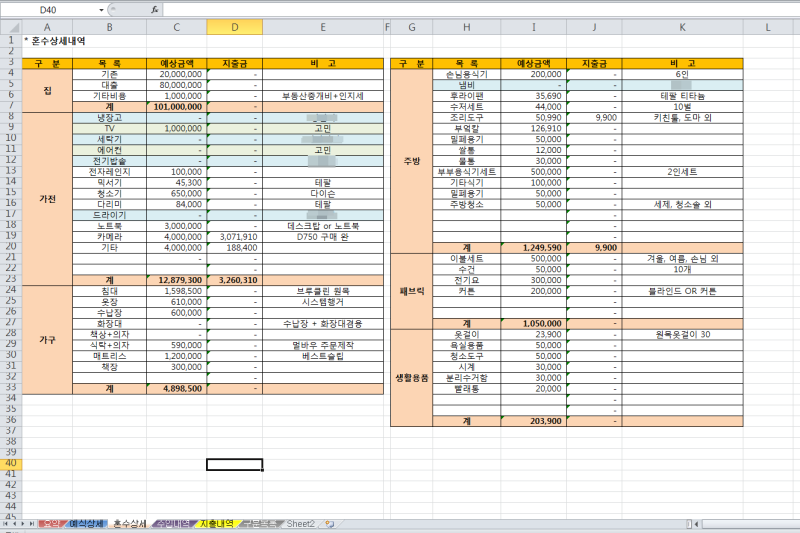Select the active 혼수상세 sheet tab

[130, 524]
